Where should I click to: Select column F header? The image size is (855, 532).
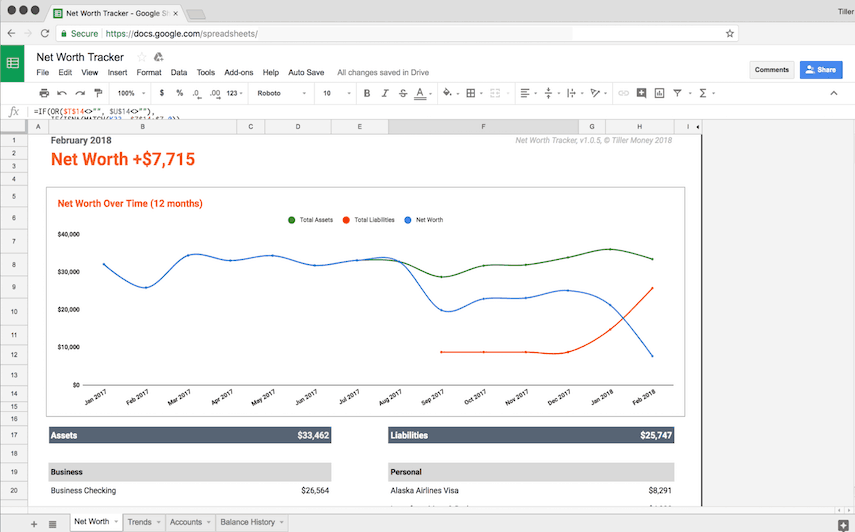click(483, 126)
